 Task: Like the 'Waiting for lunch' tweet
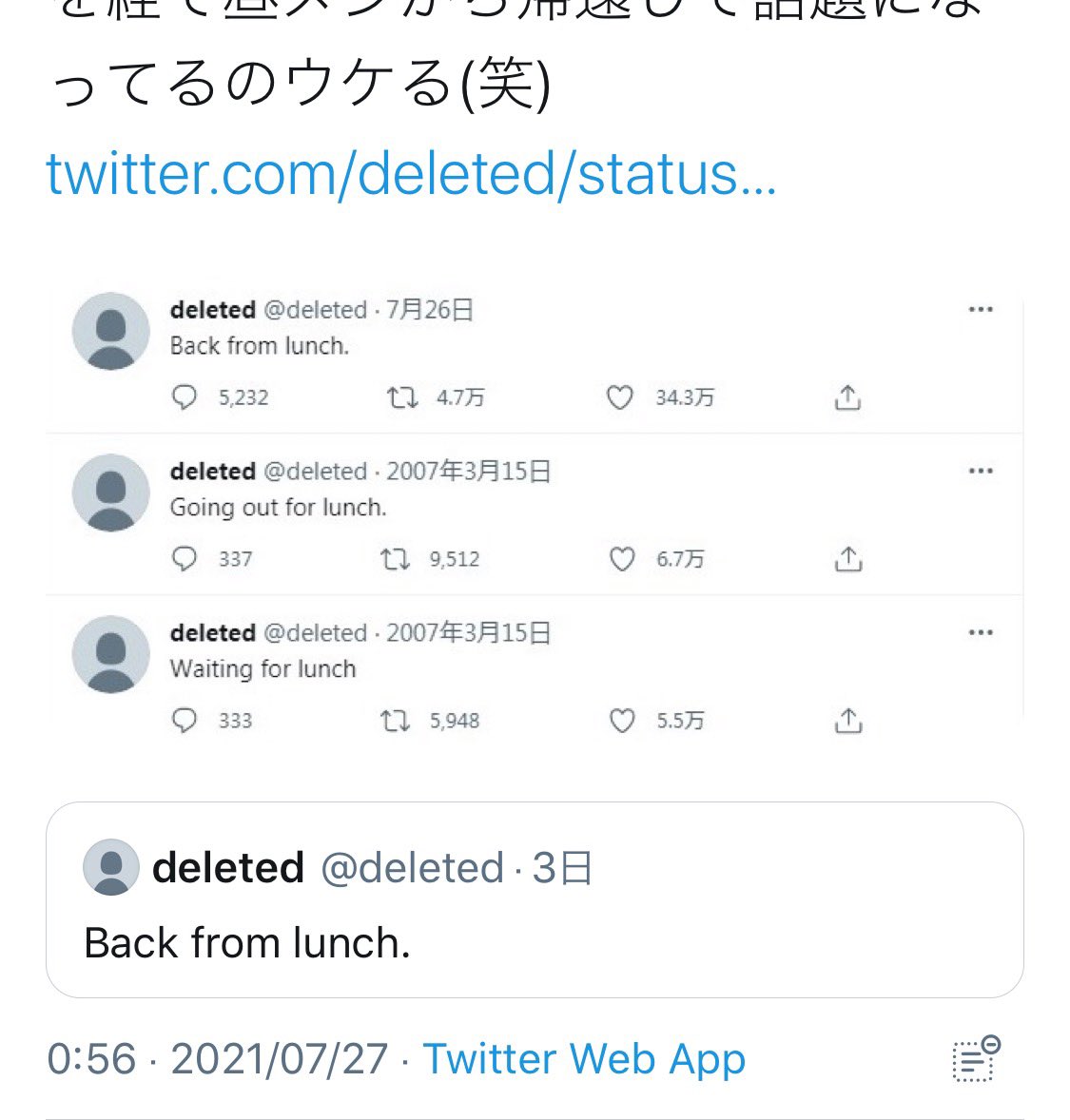(621, 721)
